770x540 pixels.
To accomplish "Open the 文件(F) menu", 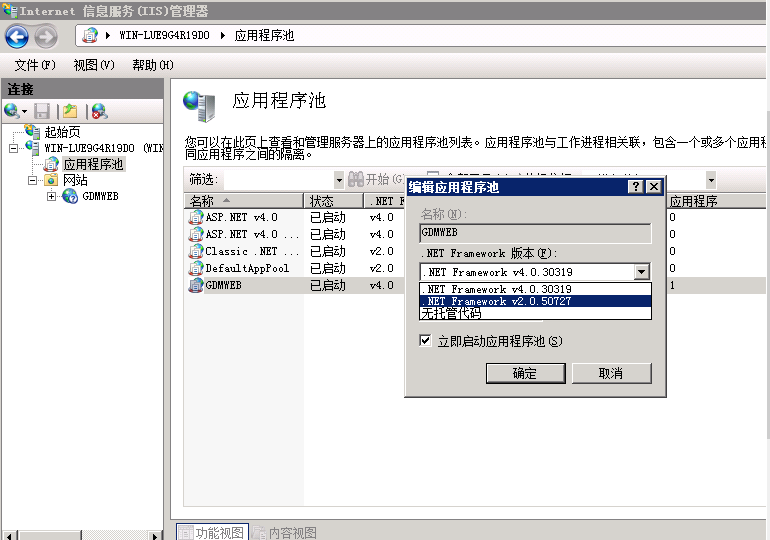I will point(35,65).
